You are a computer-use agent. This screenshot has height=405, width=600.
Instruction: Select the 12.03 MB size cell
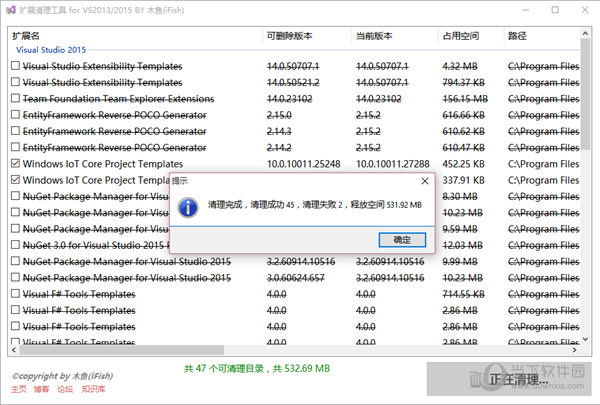click(x=463, y=245)
